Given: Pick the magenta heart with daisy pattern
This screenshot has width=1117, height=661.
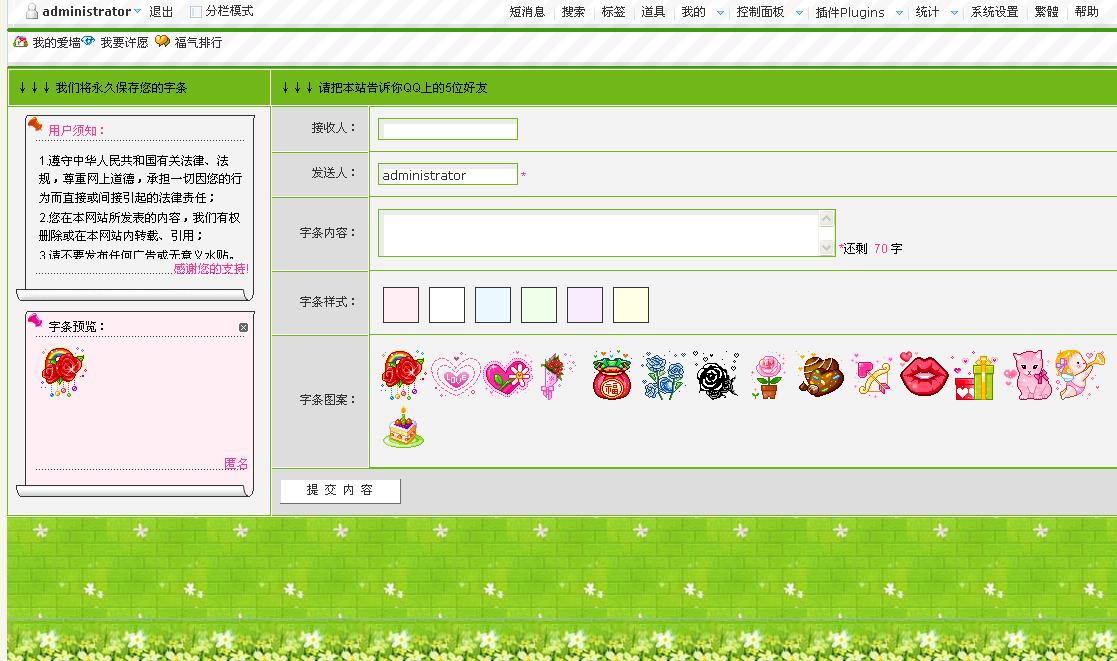Looking at the screenshot, I should pyautogui.click(x=507, y=375).
